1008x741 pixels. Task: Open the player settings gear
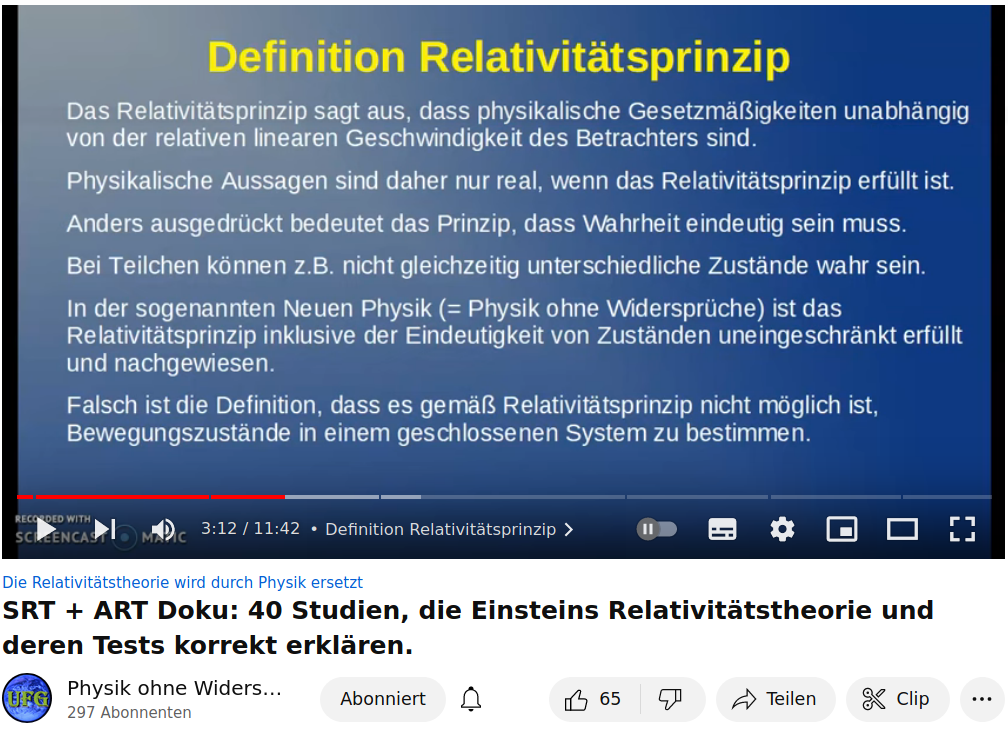782,529
